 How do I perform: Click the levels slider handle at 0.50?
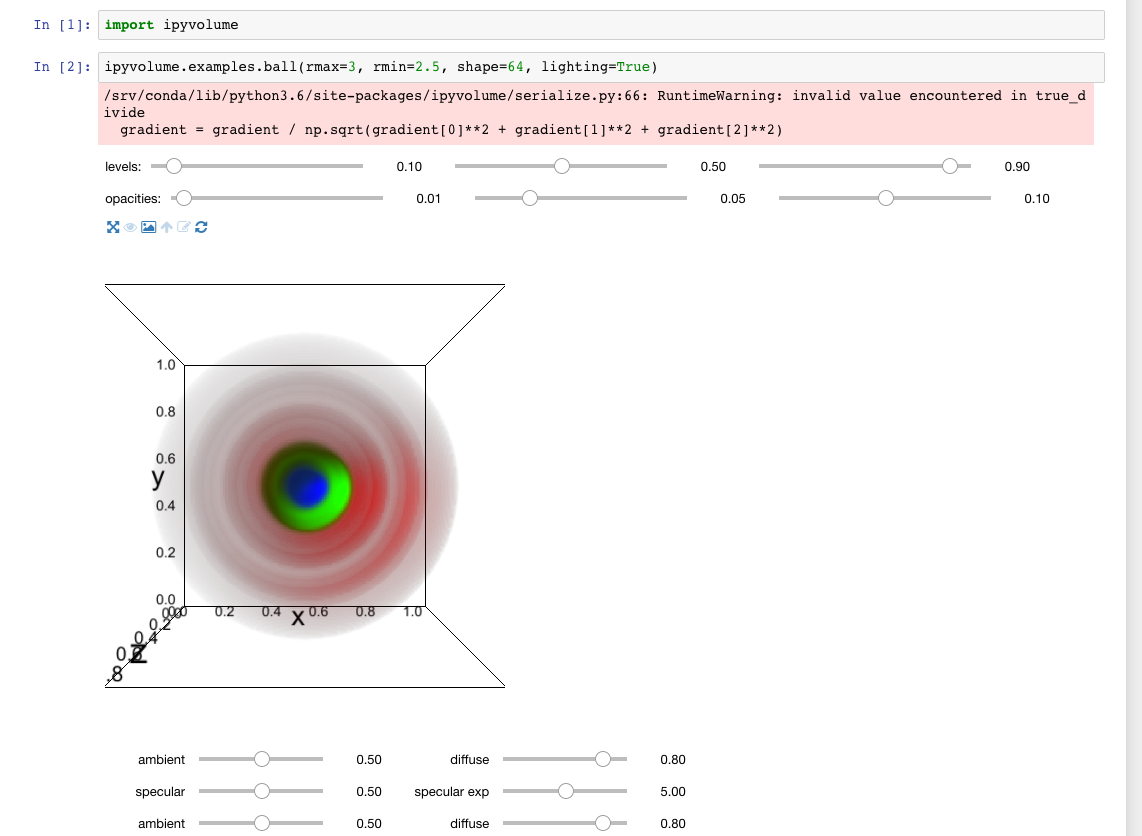(x=562, y=166)
